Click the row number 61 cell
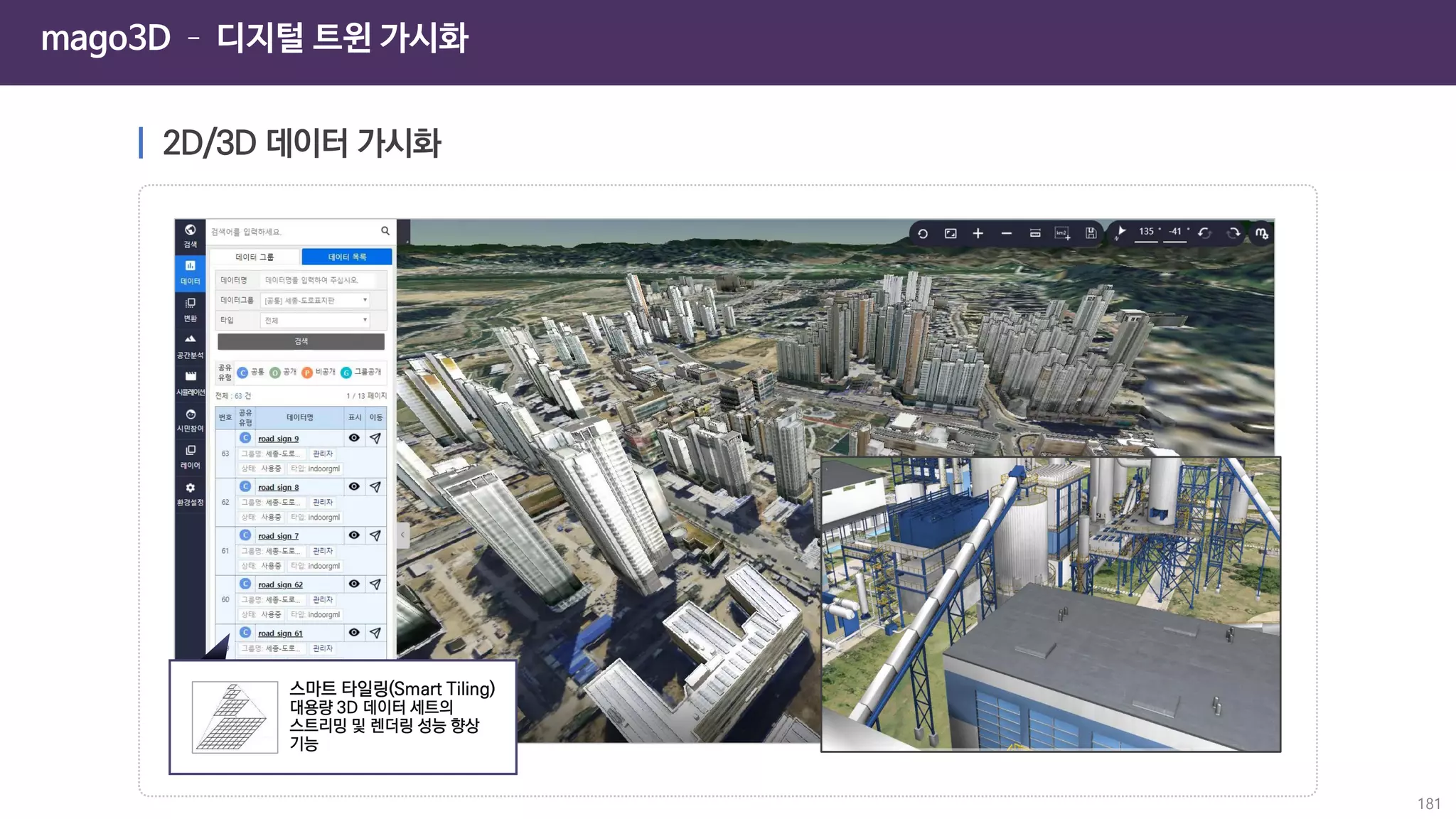 pyautogui.click(x=225, y=551)
